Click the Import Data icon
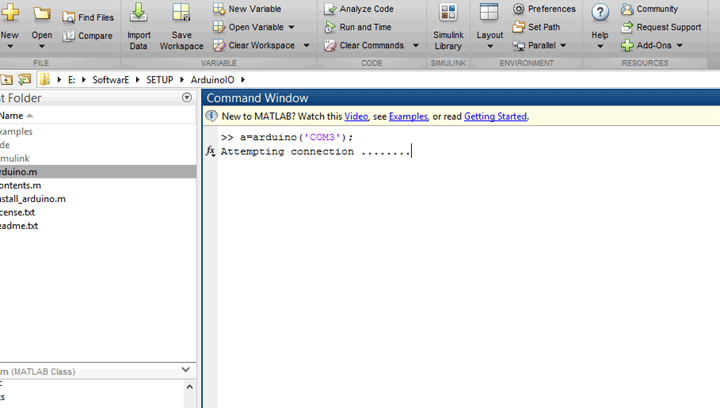The height and width of the screenshot is (408, 720). (139, 14)
